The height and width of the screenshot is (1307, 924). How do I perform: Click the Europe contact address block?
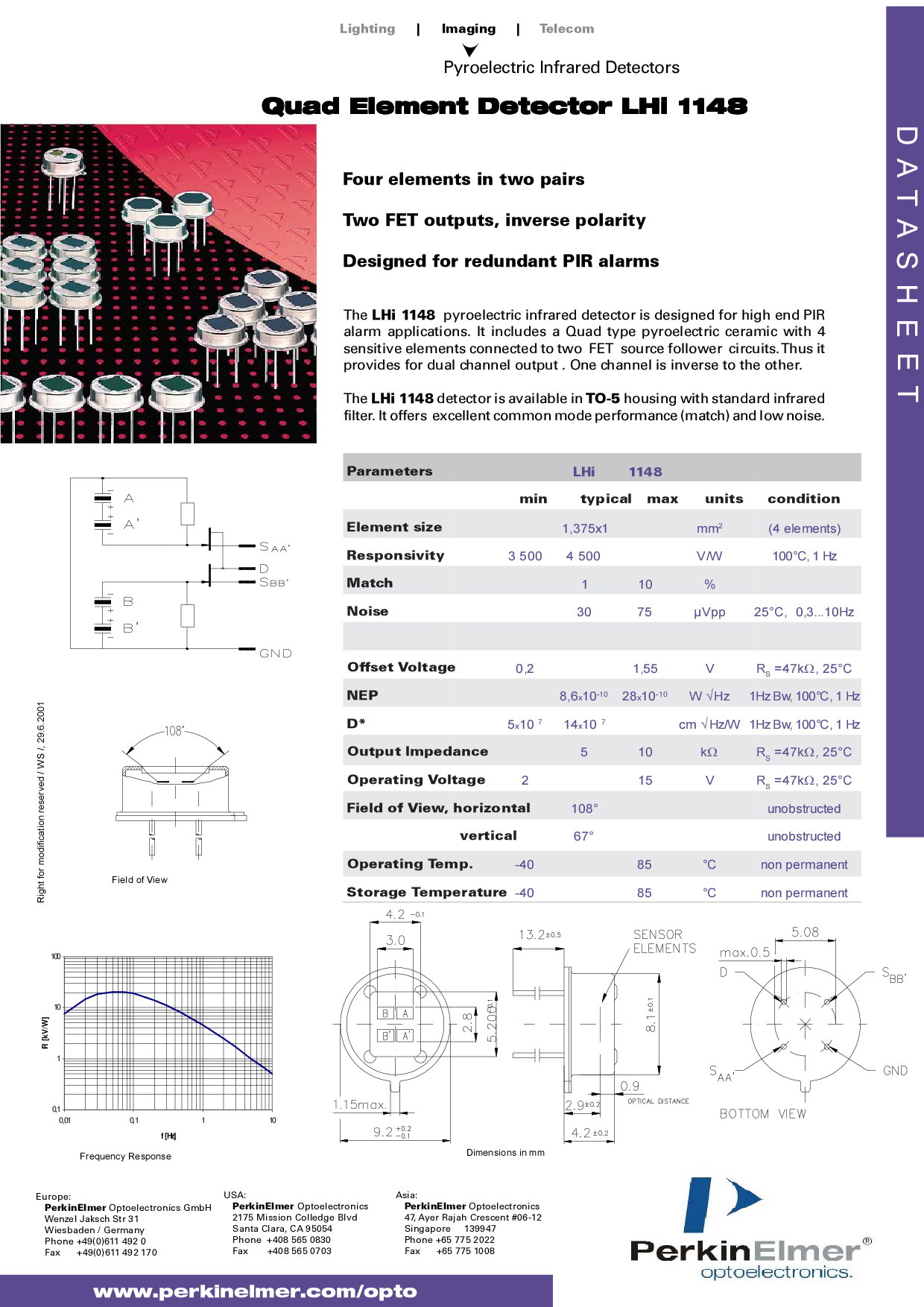coord(123,1225)
